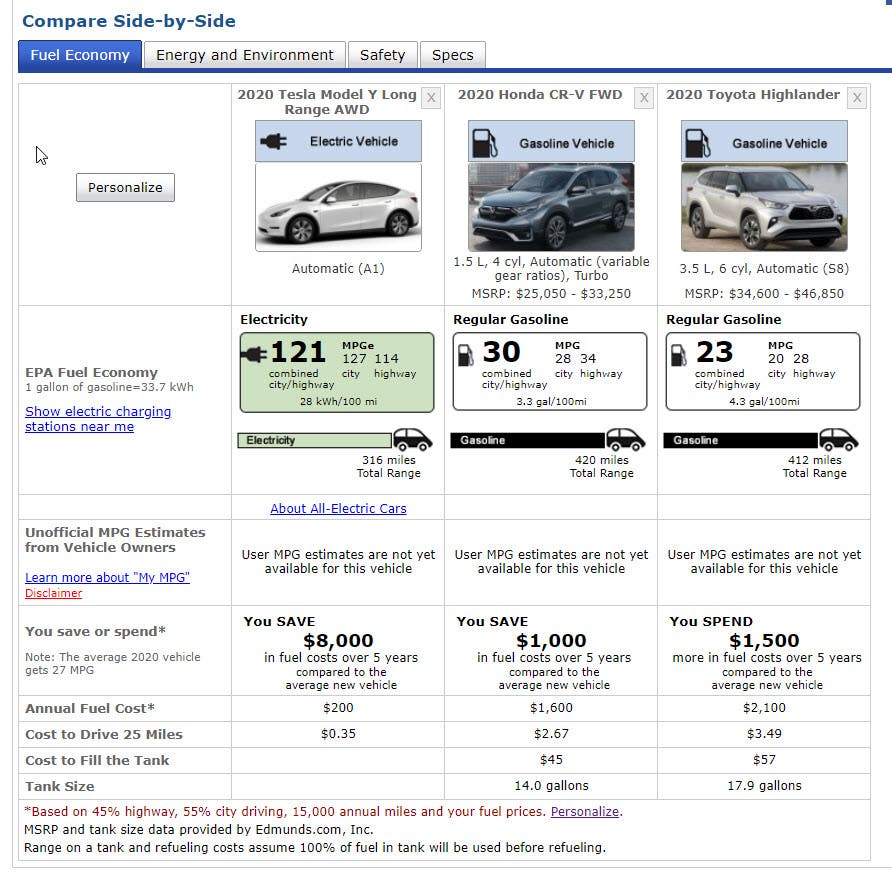This screenshot has width=892, height=879.
Task: Click Tesla's $8,000 savings amount
Action: [338, 641]
